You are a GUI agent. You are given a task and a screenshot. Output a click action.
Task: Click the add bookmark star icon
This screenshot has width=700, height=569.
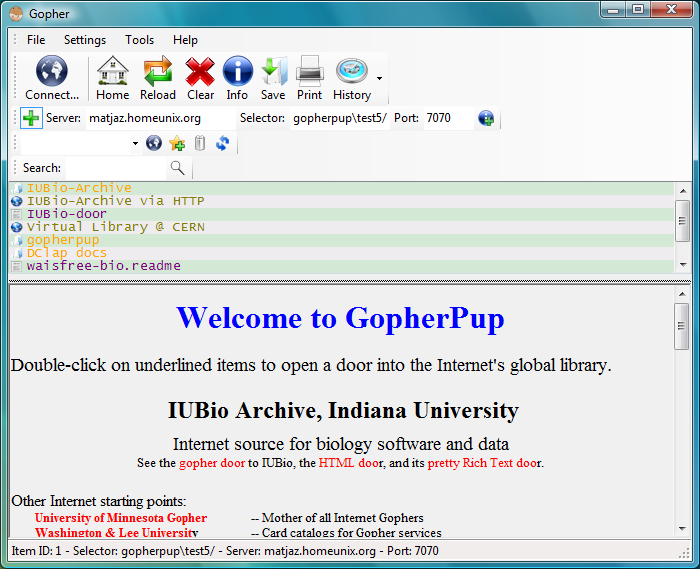(x=177, y=144)
